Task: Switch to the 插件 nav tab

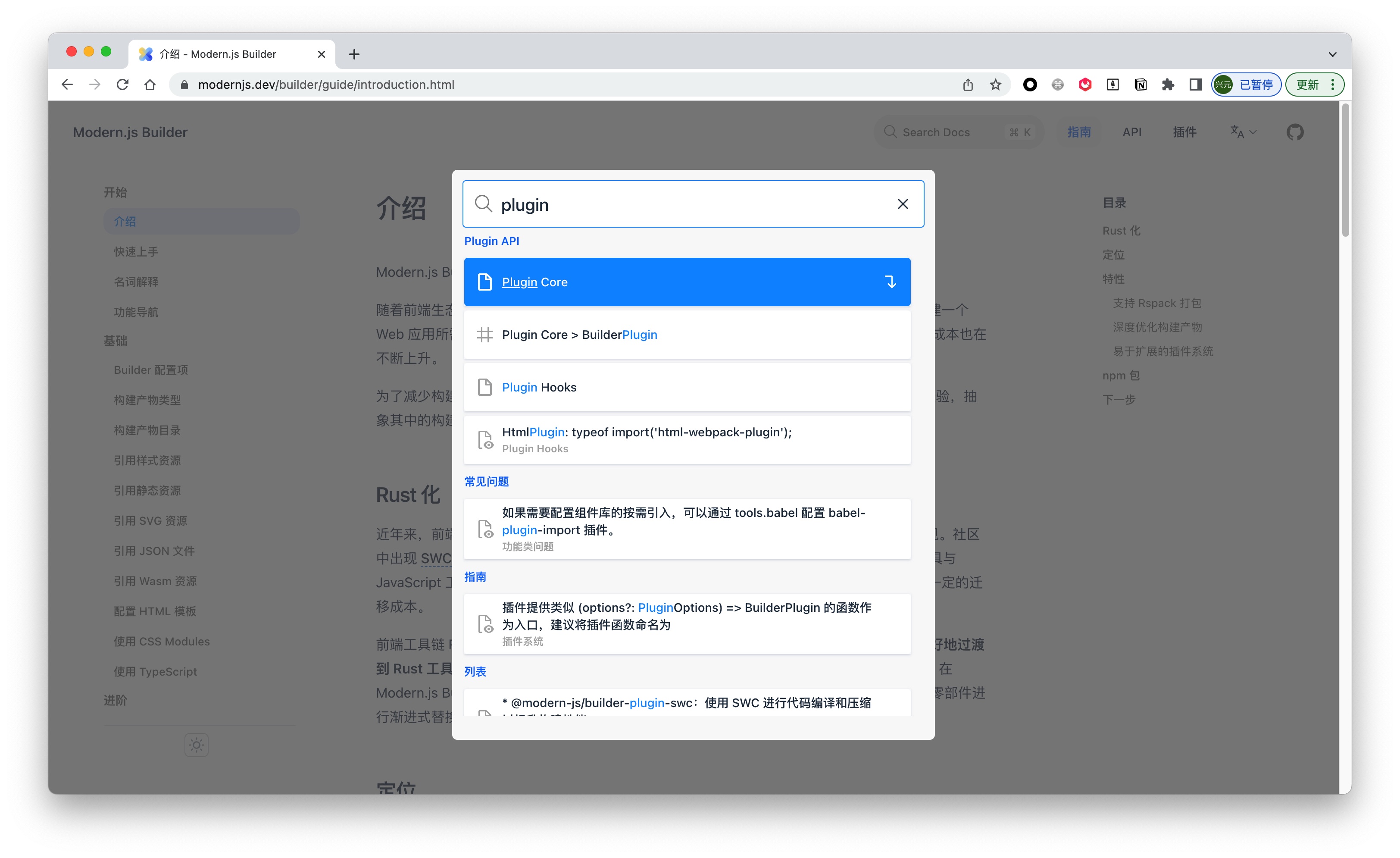Action: (x=1184, y=132)
